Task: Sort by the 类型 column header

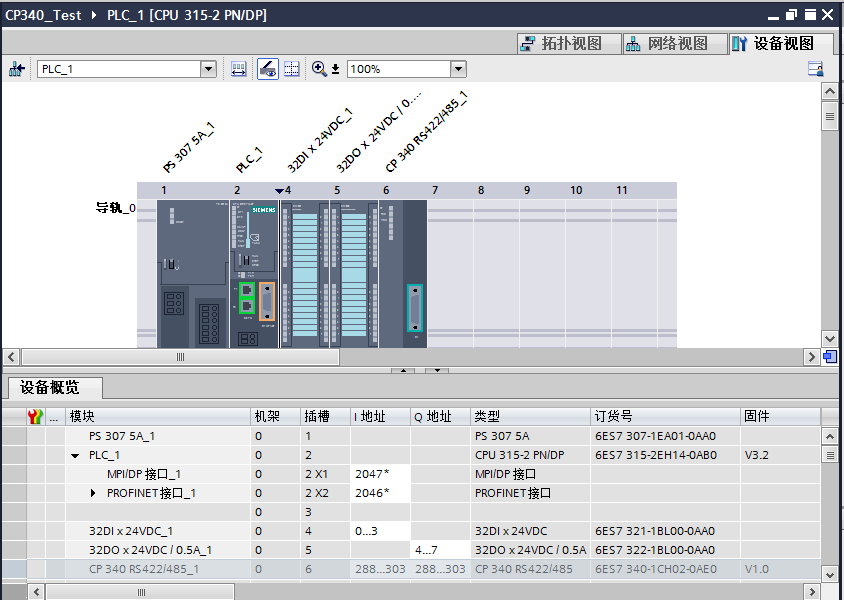Action: click(x=530, y=416)
